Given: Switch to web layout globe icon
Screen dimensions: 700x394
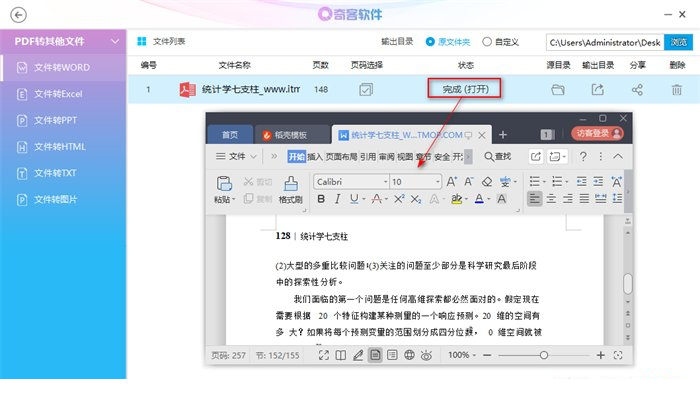Looking at the screenshot, I should tap(409, 355).
